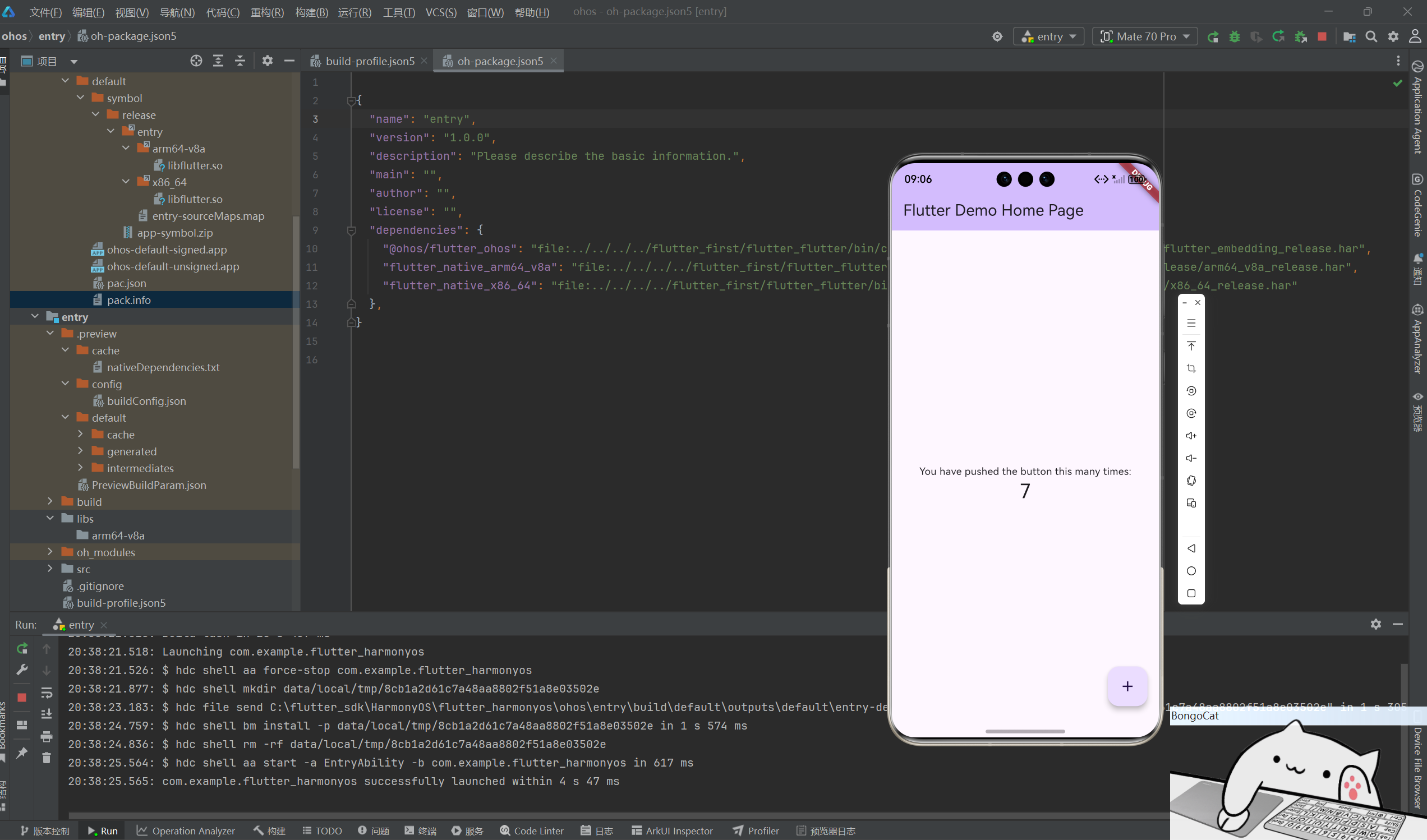The height and width of the screenshot is (840, 1427).
Task: Click the Debug entry bug icon
Action: click(1235, 37)
